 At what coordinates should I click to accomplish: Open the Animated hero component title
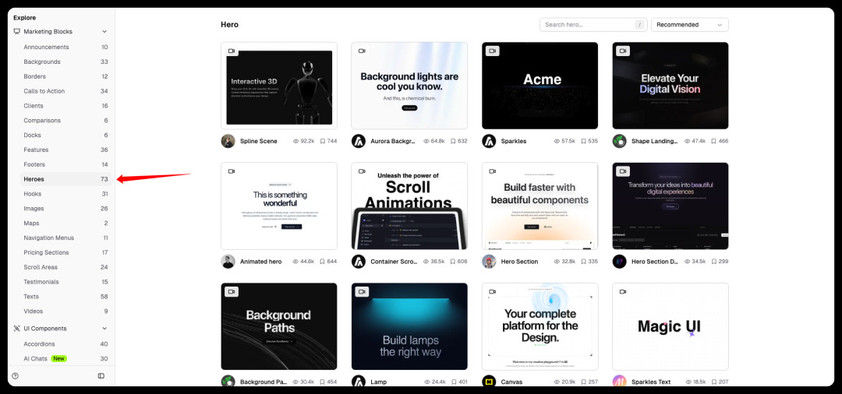tap(260, 261)
